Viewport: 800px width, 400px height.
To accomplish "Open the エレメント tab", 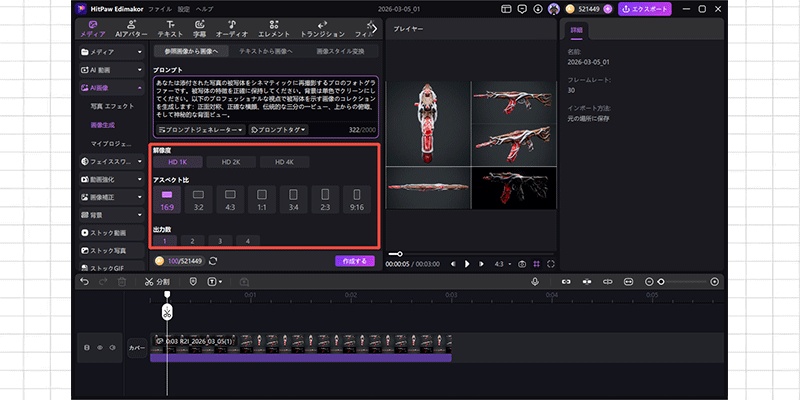I will [274, 29].
